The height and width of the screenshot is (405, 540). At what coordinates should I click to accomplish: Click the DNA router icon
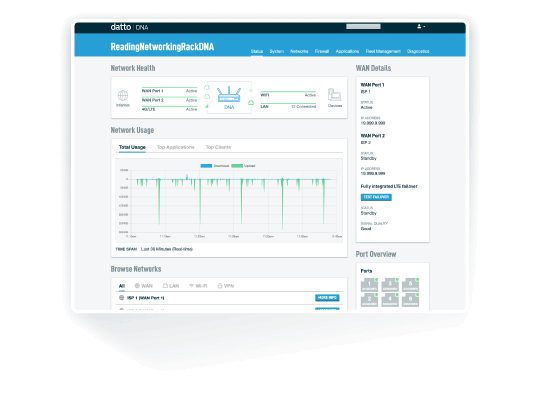click(229, 94)
